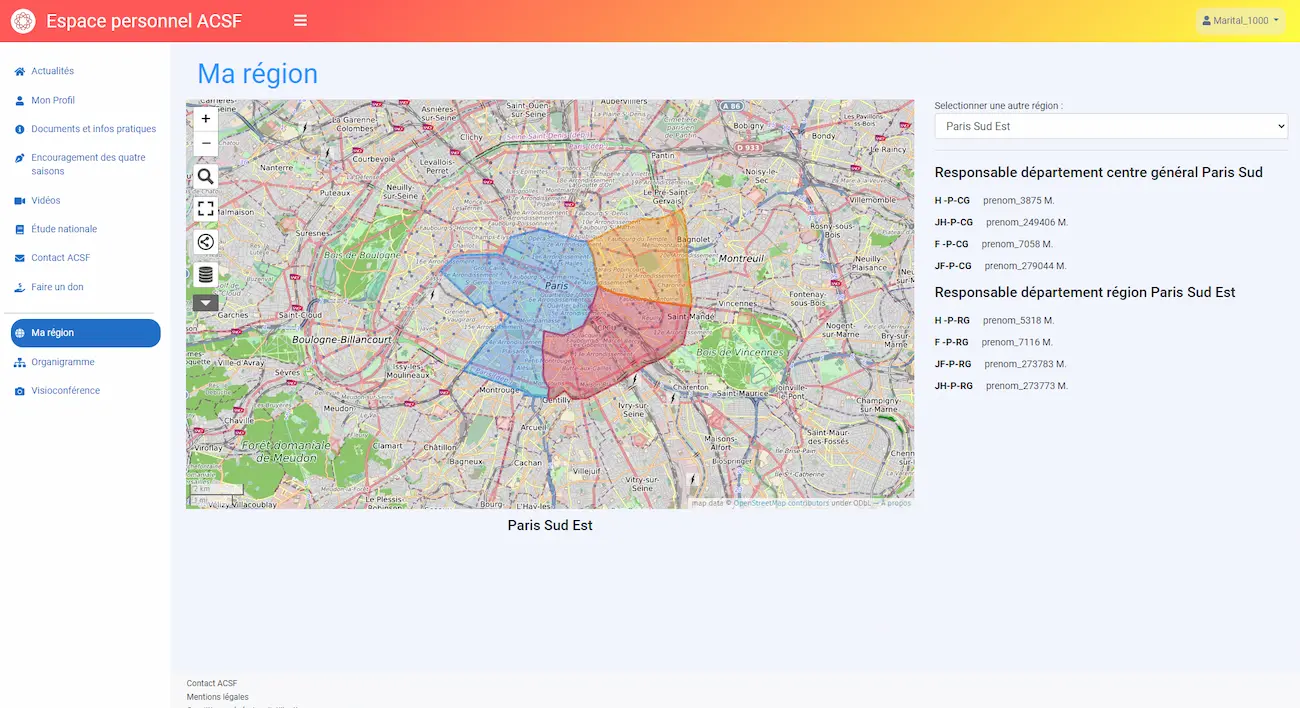Viewport: 1300px width, 708px height.
Task: Open Mon Profil page
Action: 53,100
